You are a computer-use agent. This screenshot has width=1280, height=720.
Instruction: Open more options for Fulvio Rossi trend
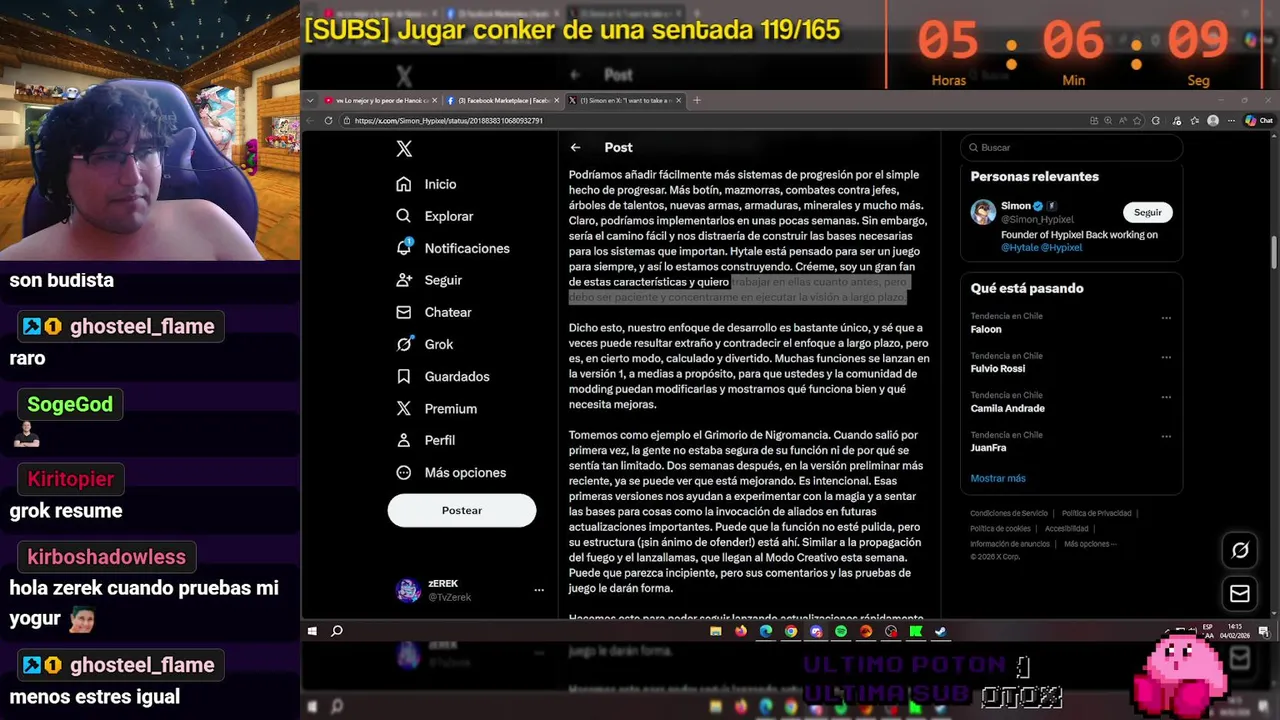1166,357
